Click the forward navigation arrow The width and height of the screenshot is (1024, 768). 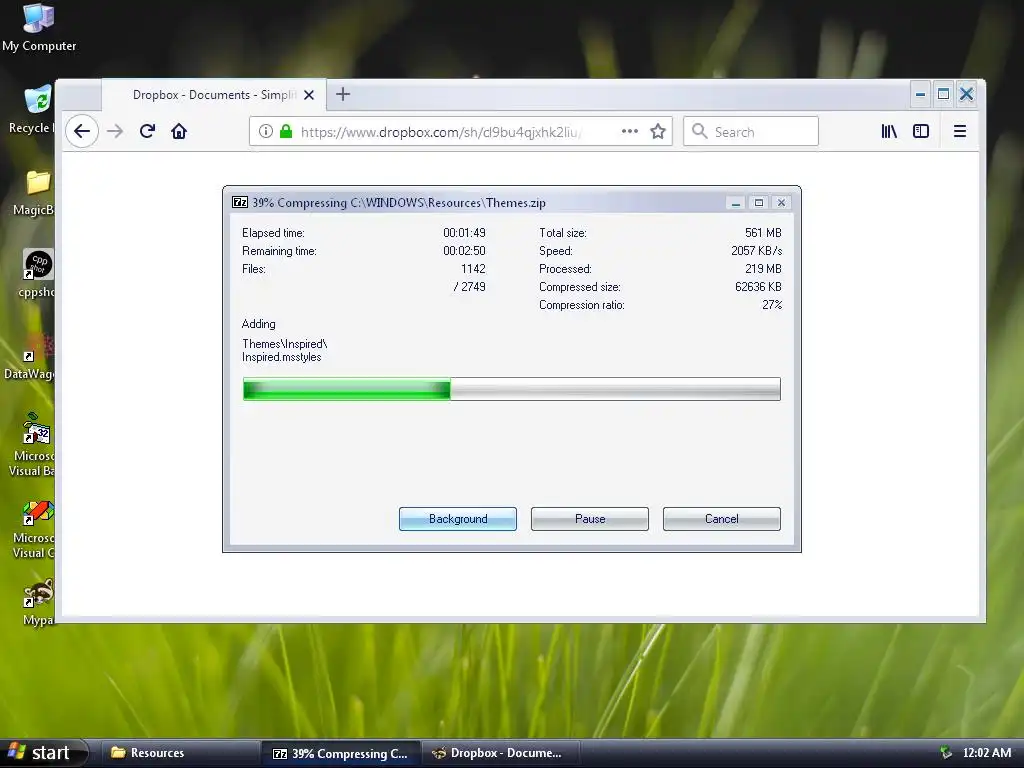coord(115,131)
